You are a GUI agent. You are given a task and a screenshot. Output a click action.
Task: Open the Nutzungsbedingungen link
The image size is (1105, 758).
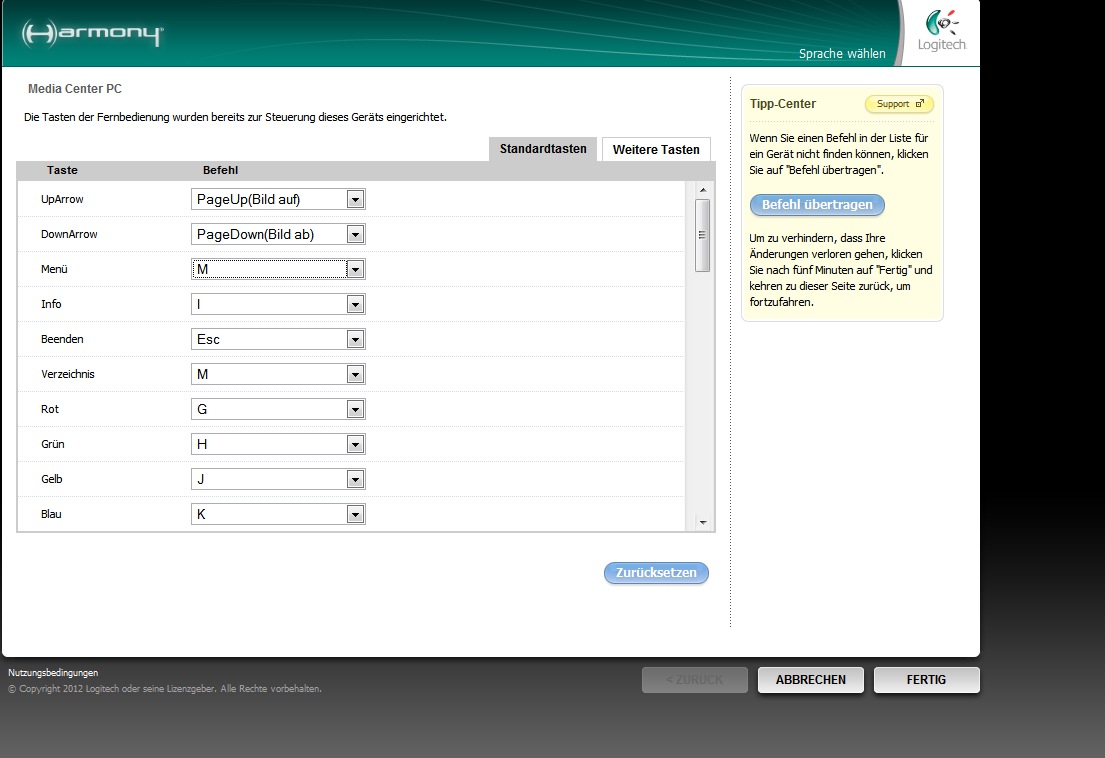coord(53,673)
